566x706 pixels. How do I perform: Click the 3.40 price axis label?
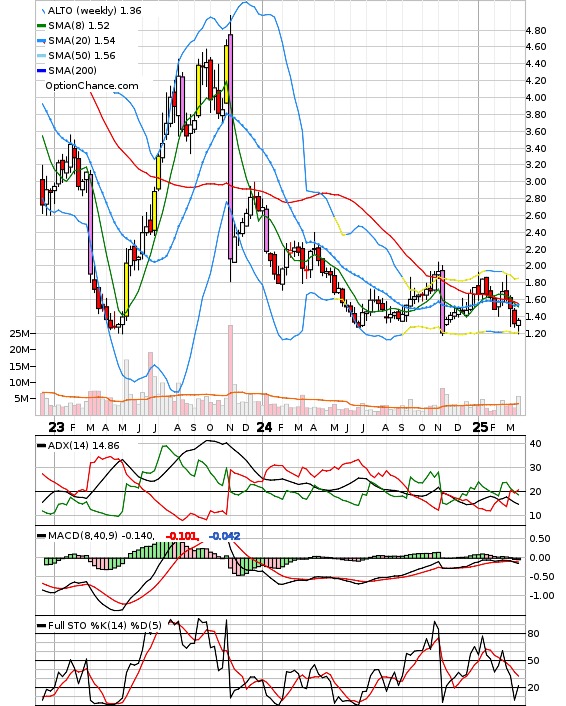coord(536,148)
